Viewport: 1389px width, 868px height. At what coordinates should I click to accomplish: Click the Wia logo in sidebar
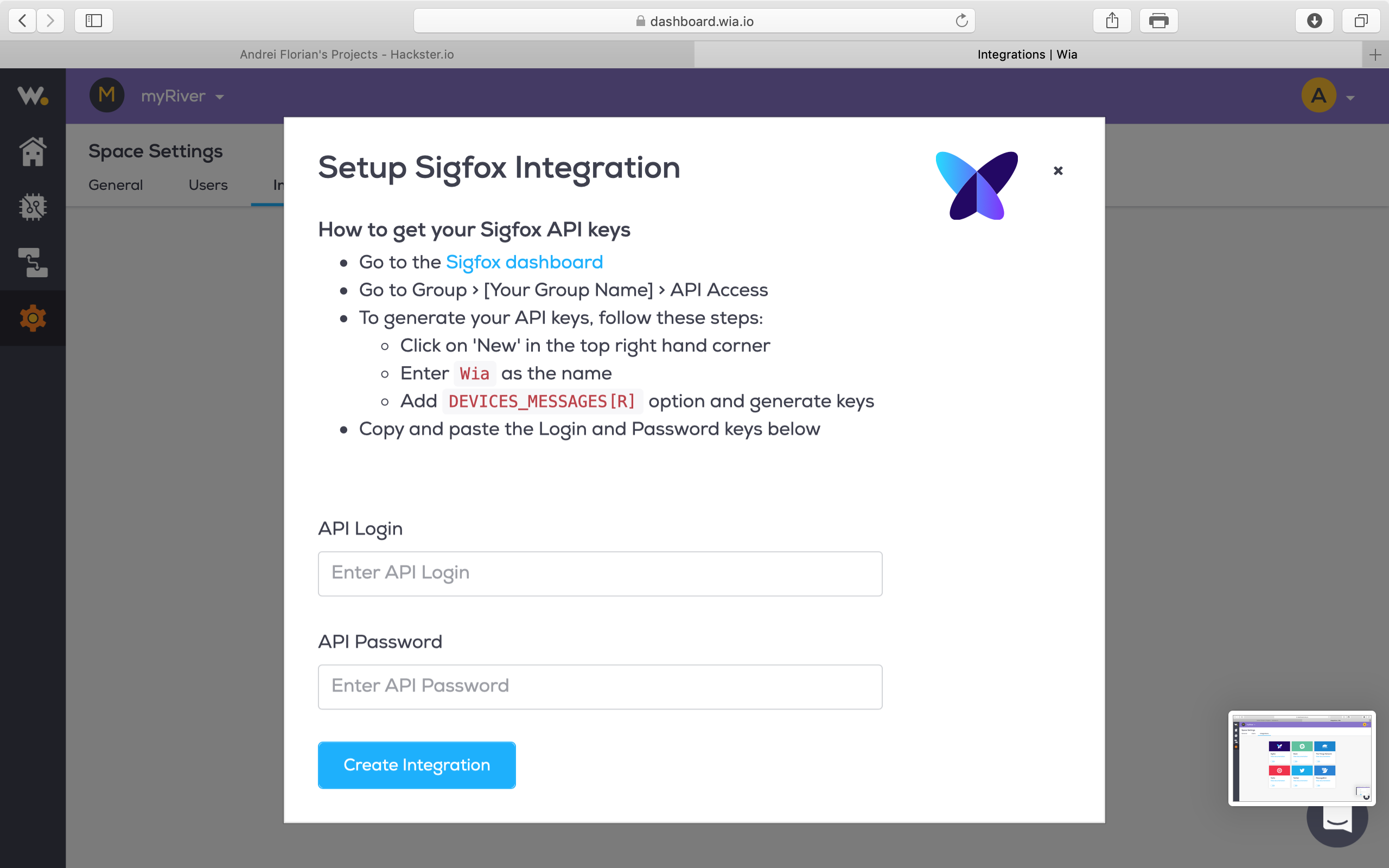point(33,95)
